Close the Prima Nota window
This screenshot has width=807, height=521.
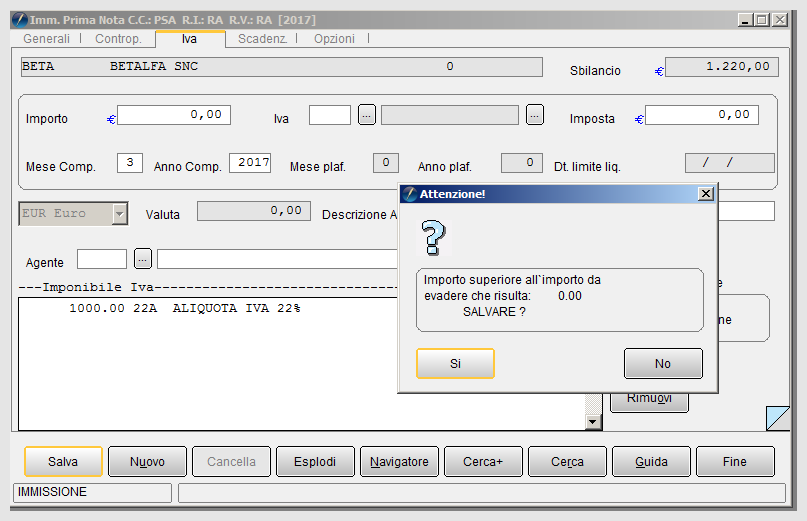[x=780, y=20]
